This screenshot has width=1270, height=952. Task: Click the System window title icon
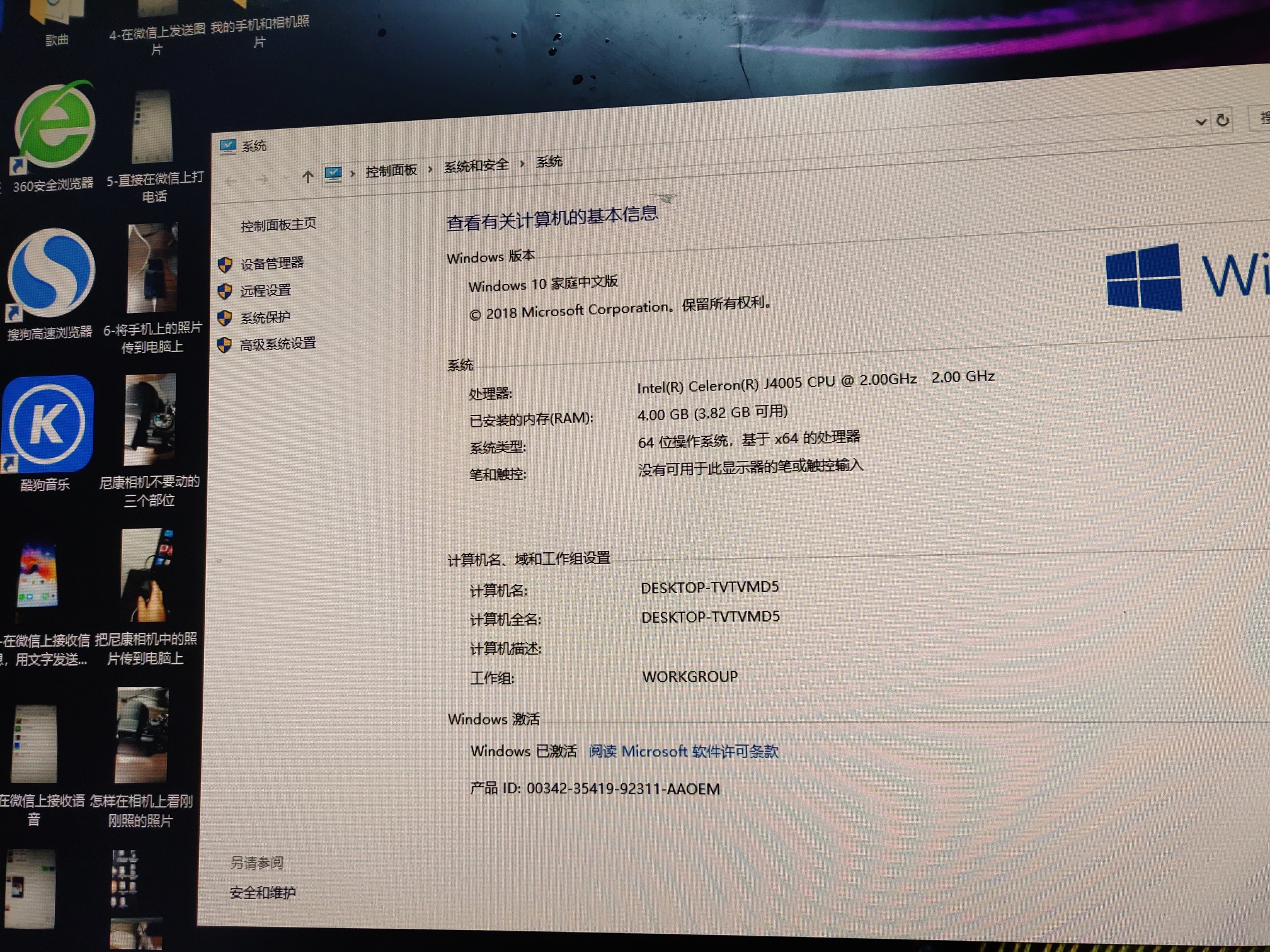(x=227, y=147)
